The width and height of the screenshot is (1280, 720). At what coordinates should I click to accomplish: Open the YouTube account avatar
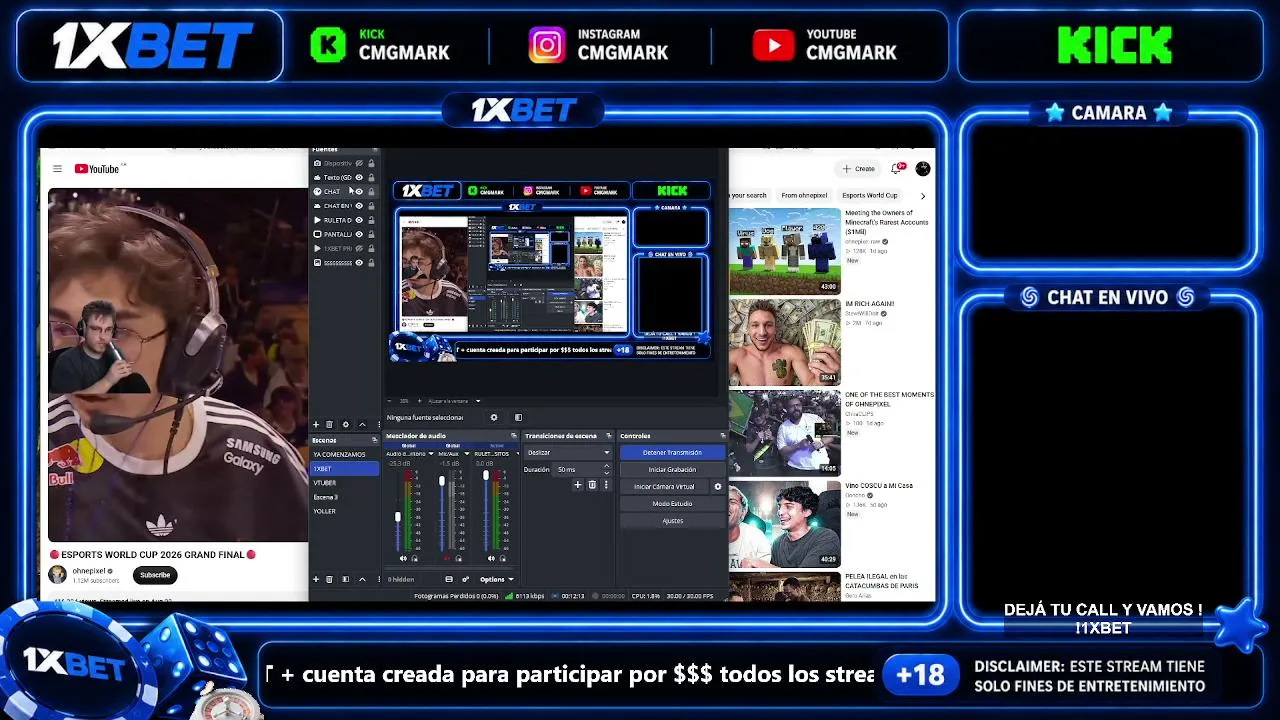click(x=923, y=168)
